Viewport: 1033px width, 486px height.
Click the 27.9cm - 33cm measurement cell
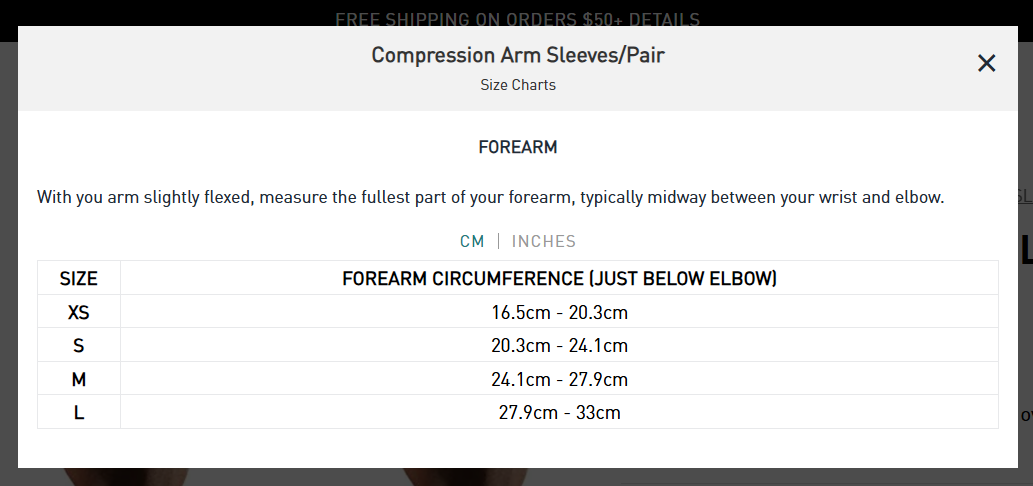[x=559, y=412]
